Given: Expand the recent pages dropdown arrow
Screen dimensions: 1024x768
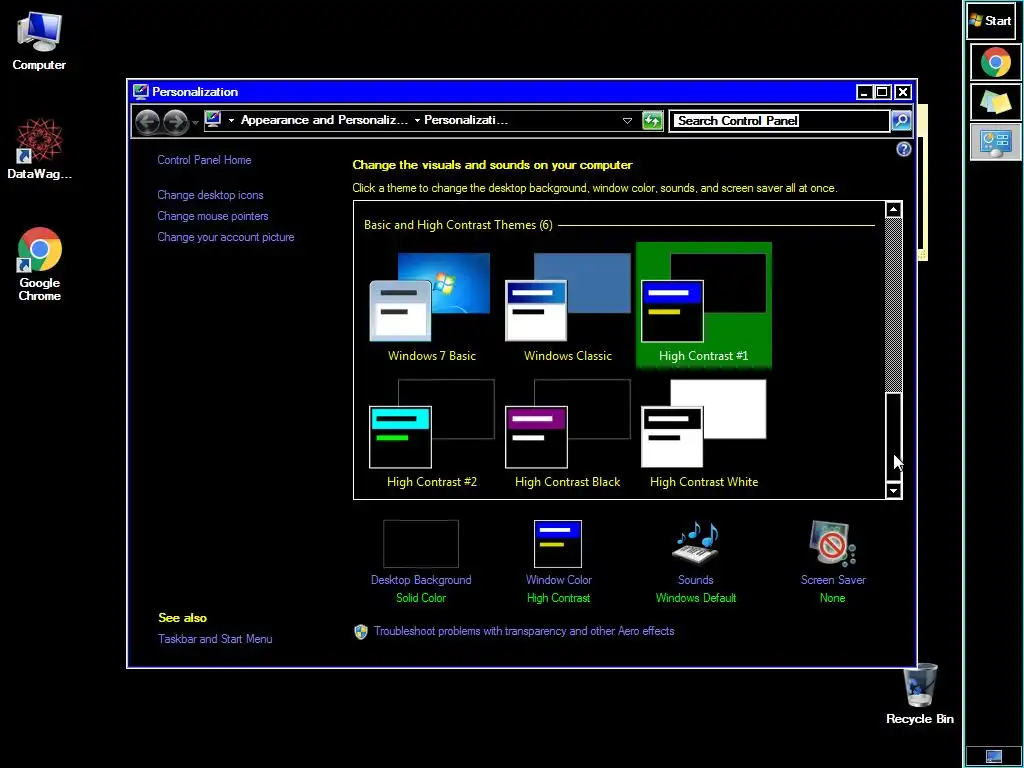Looking at the screenshot, I should (x=195, y=123).
